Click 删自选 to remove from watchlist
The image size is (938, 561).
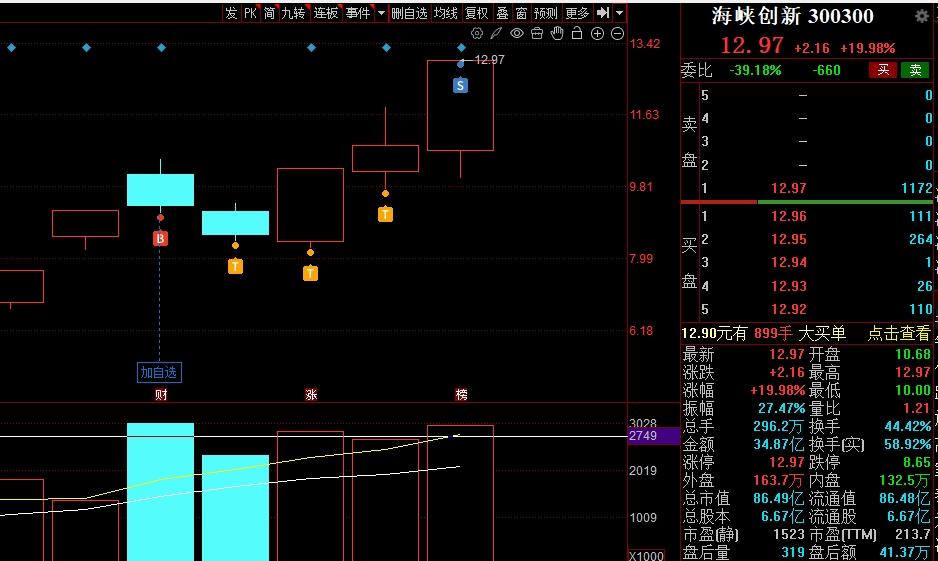410,13
